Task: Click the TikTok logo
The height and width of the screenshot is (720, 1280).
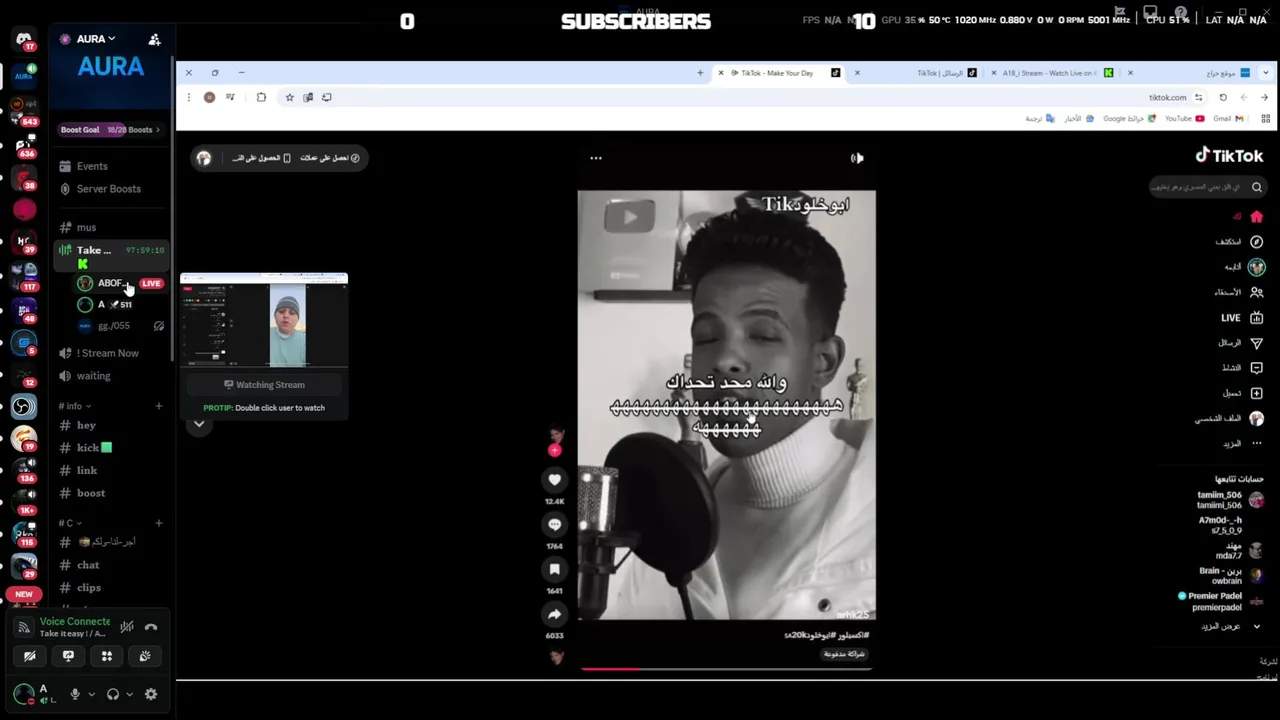Action: coord(1229,156)
